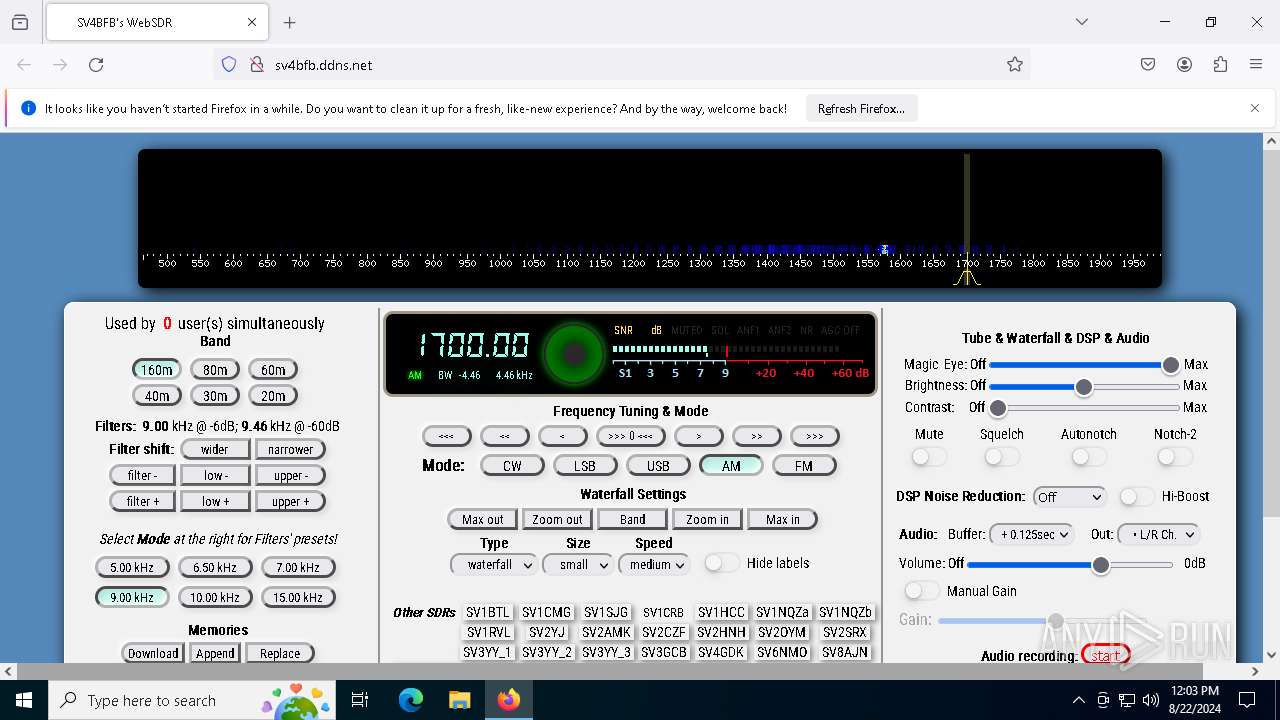
Task: Open the Save to Pocket icon
Action: pos(1148,65)
